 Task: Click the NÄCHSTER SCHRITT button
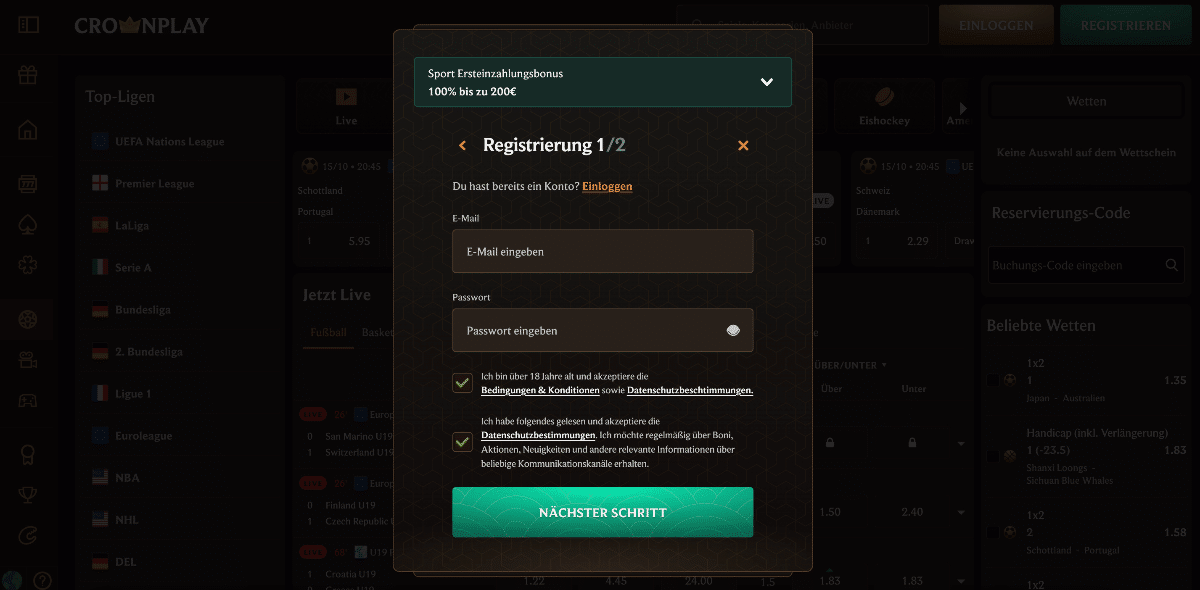point(602,511)
